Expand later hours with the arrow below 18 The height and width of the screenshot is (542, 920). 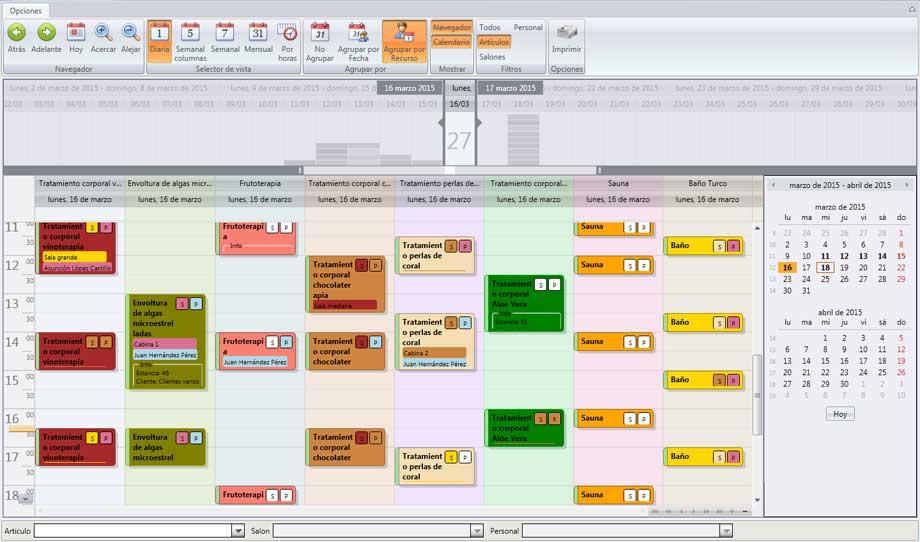click(x=25, y=499)
